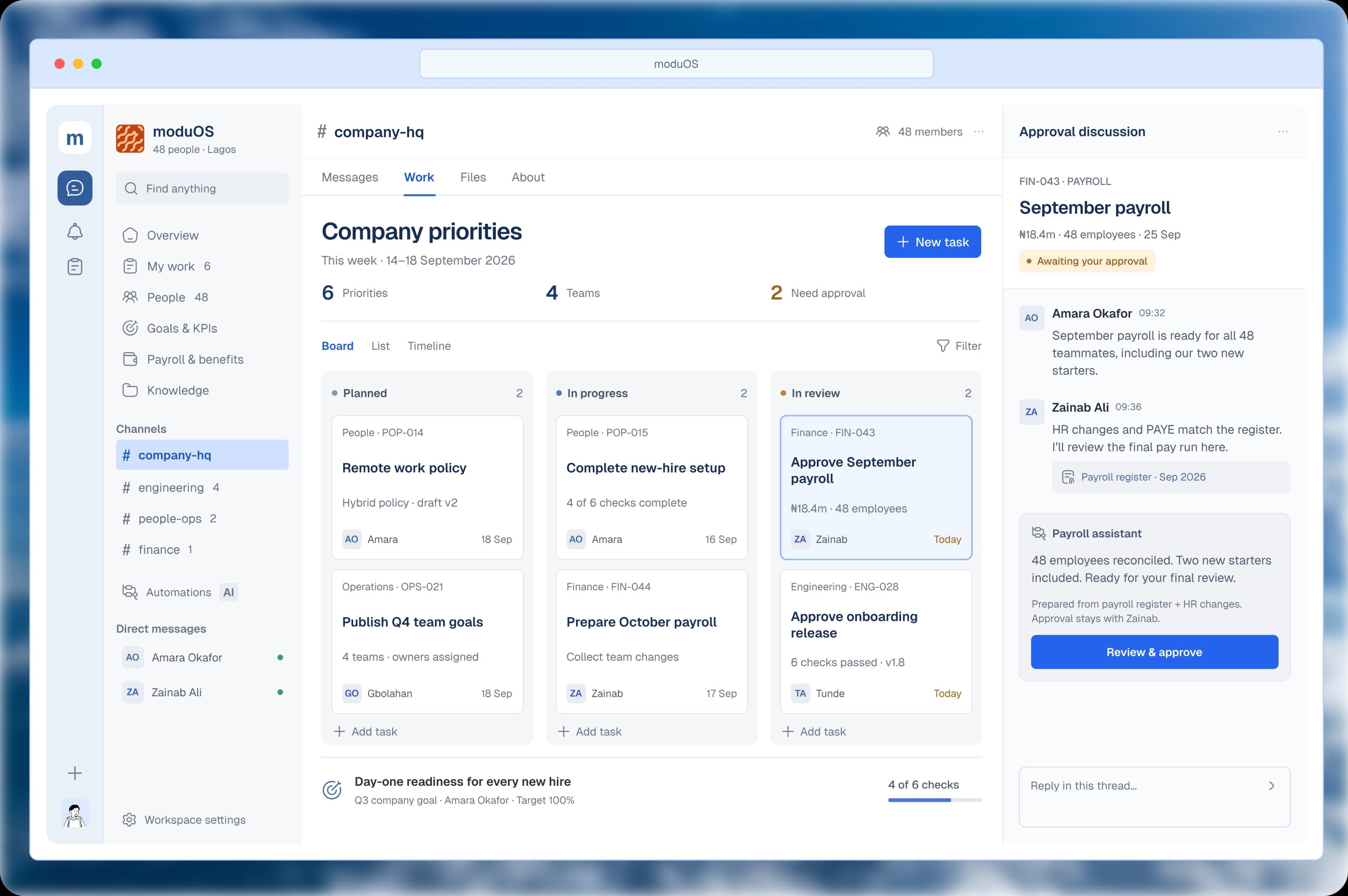Screen dimensions: 1348x896
Task: Open Approval discussion more options ellipsis
Action: [1283, 131]
